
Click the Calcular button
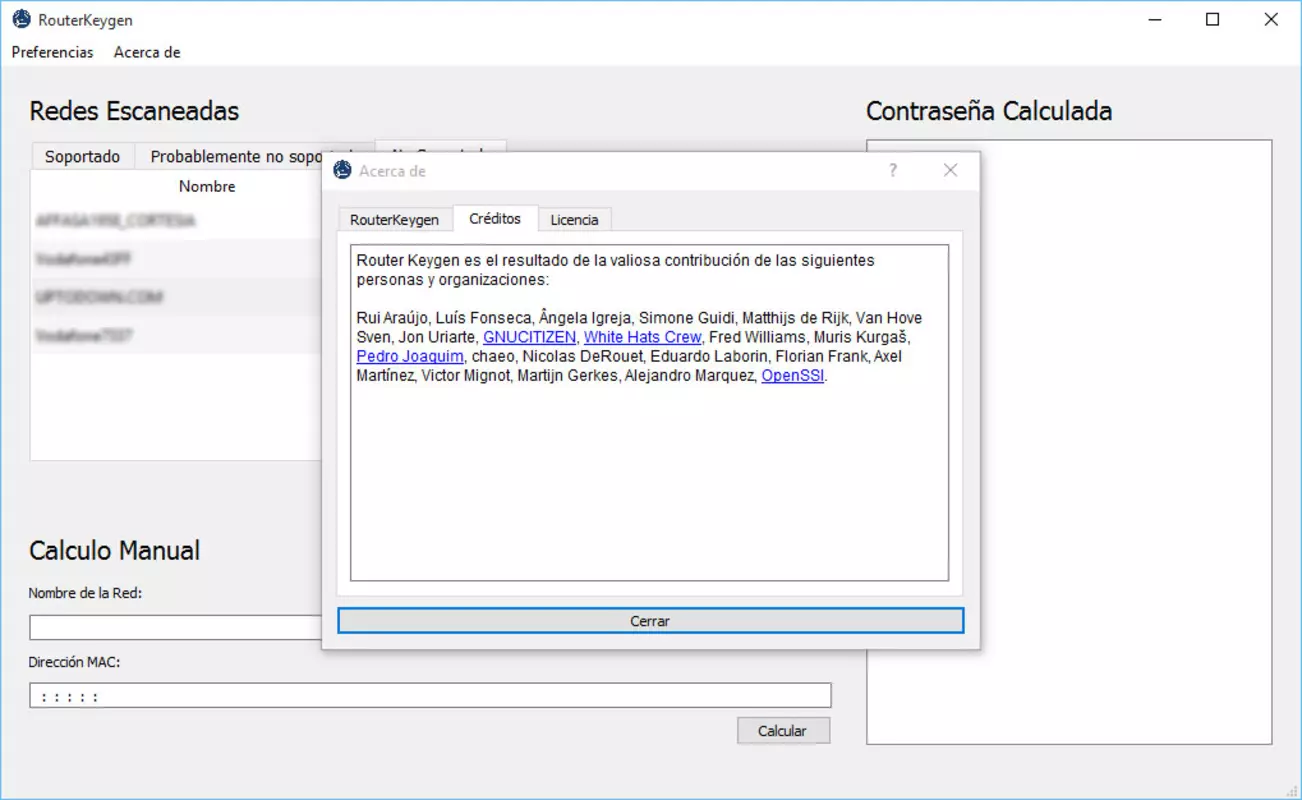point(783,731)
